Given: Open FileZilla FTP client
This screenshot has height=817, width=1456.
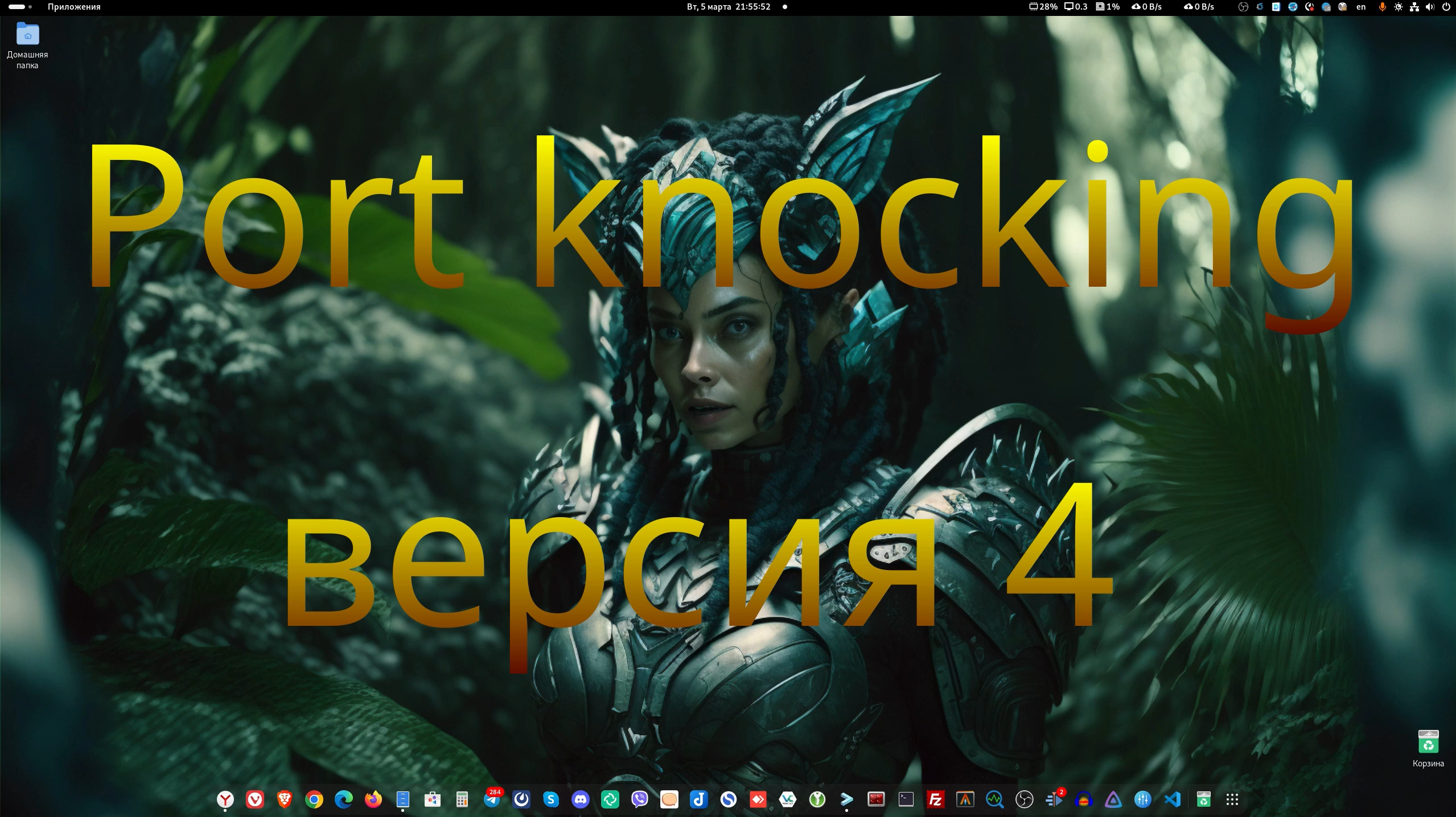Looking at the screenshot, I should (x=935, y=799).
